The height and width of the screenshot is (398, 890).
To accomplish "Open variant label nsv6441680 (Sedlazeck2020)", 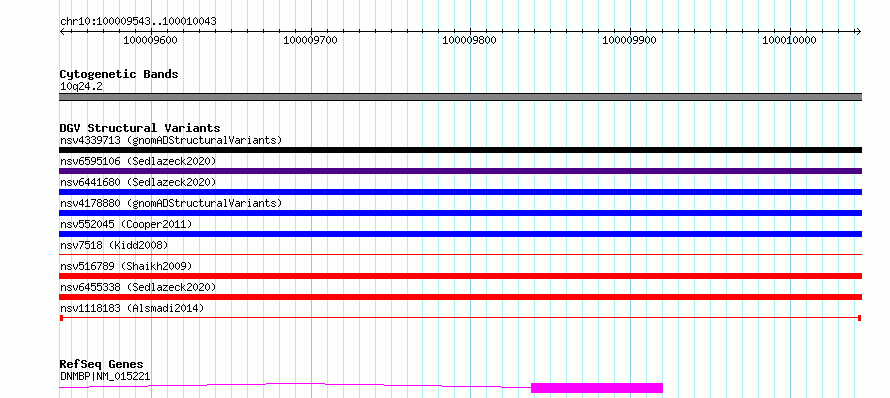I will tap(138, 182).
